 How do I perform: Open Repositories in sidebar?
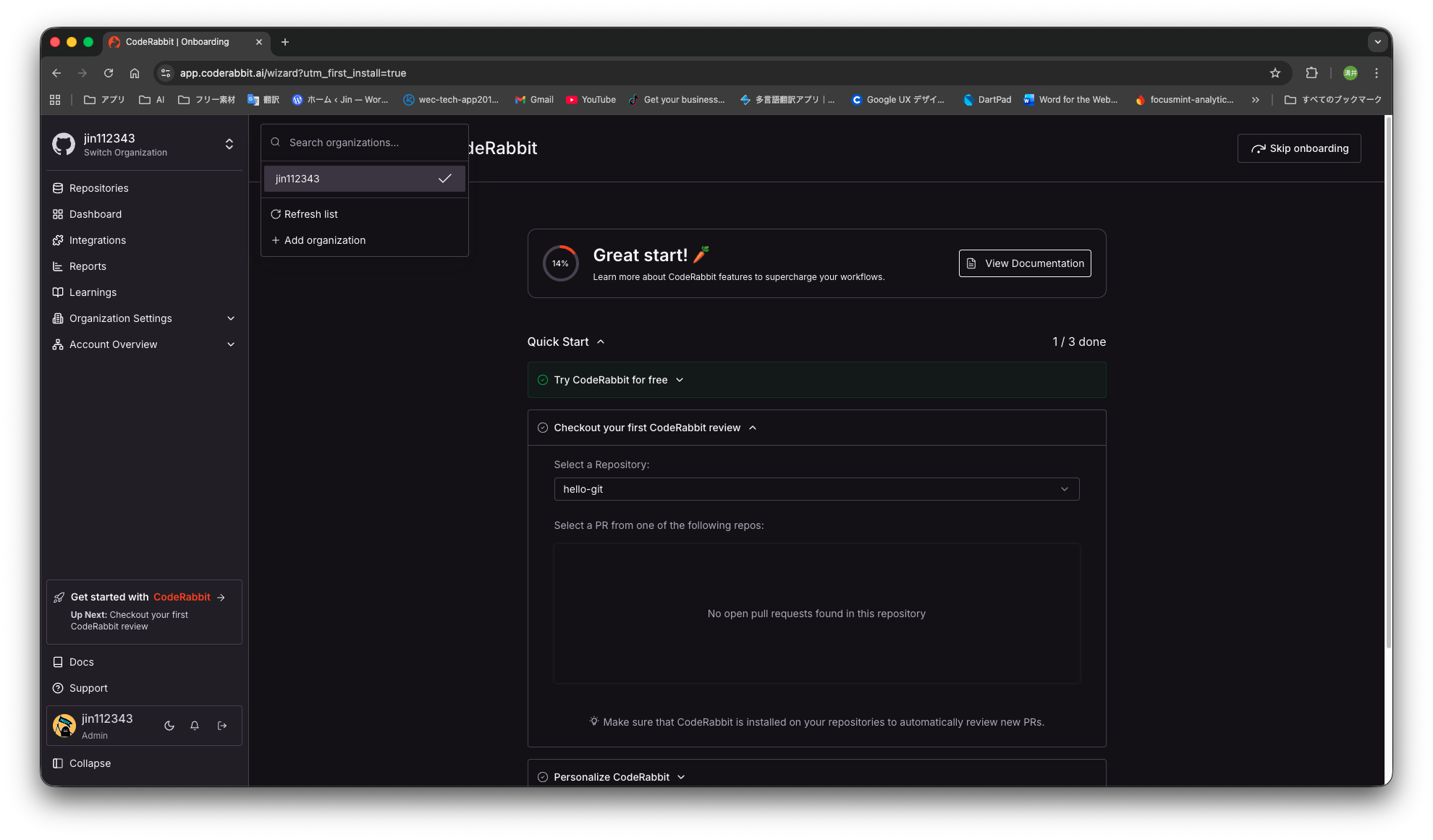point(98,188)
